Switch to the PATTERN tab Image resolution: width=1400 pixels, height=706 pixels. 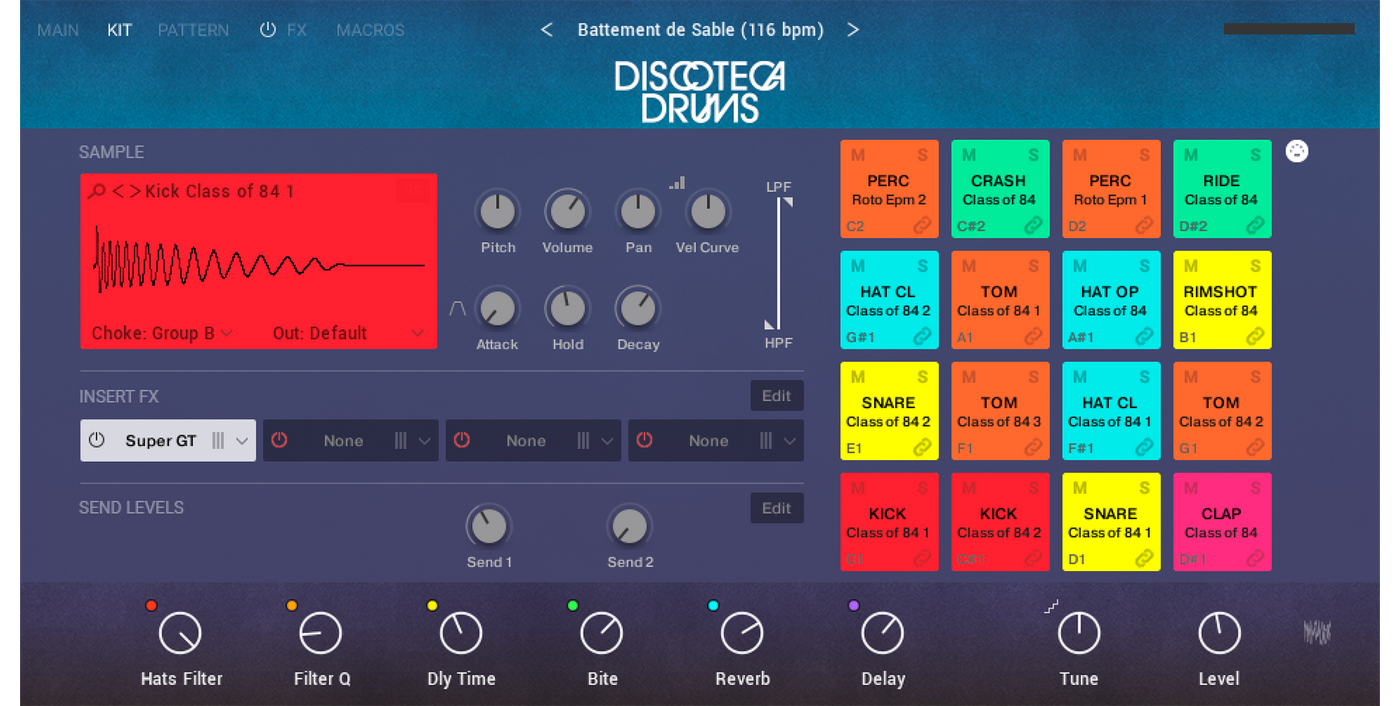(x=193, y=30)
